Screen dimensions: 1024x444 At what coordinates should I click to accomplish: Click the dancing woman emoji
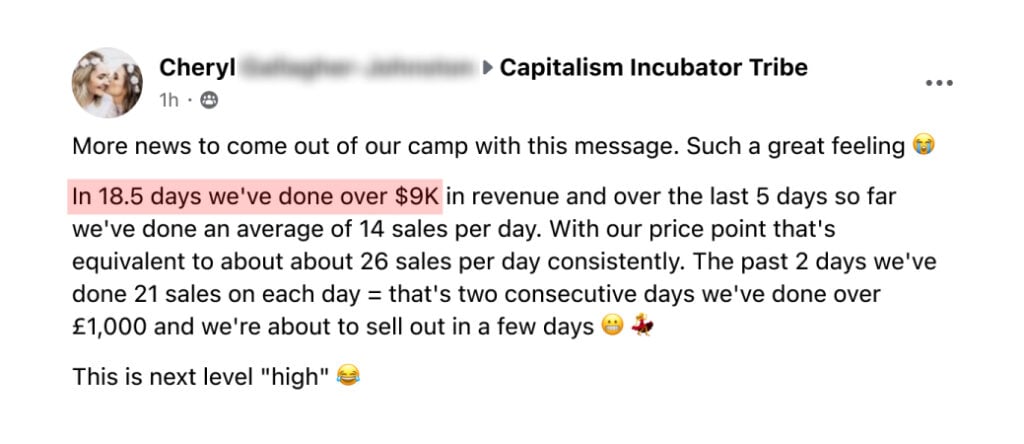pos(642,325)
